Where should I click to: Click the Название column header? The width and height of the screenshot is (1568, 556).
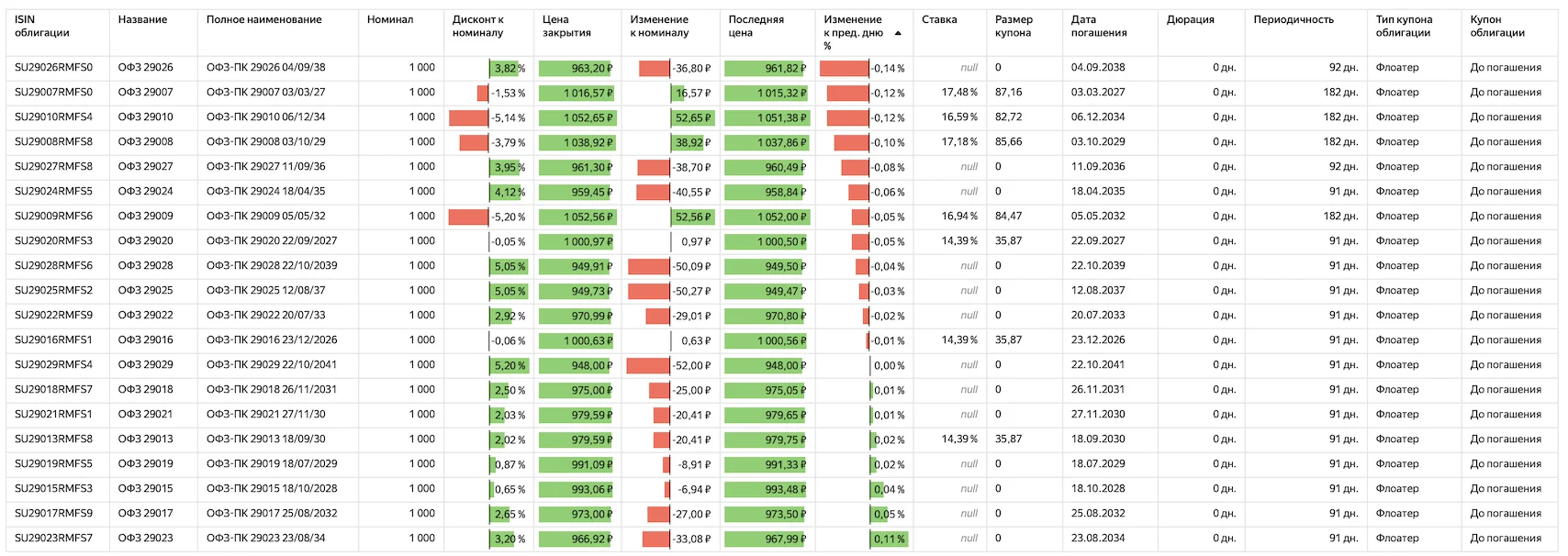[x=142, y=19]
